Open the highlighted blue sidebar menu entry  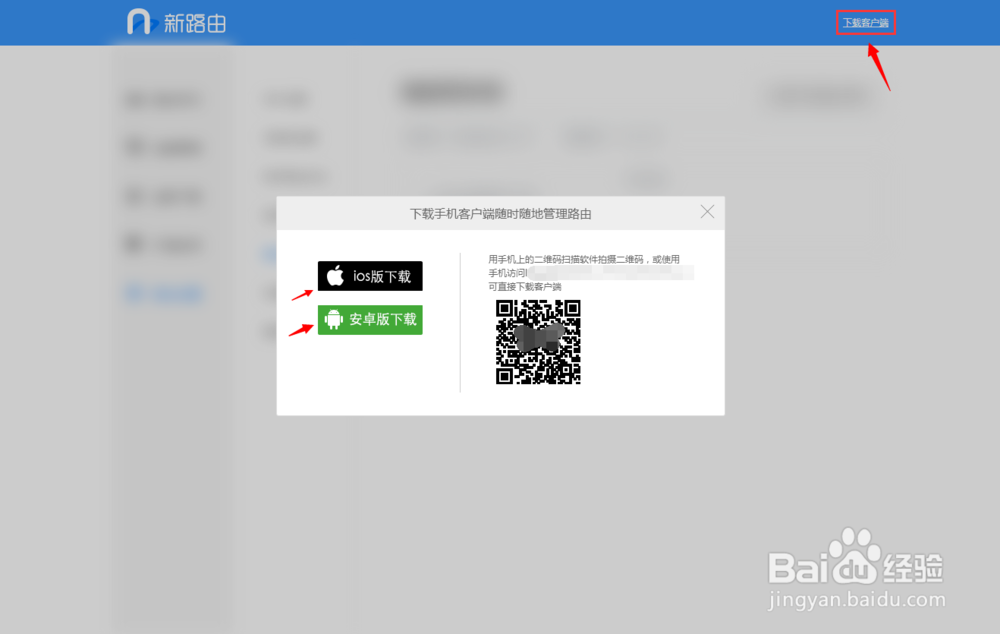tap(165, 292)
